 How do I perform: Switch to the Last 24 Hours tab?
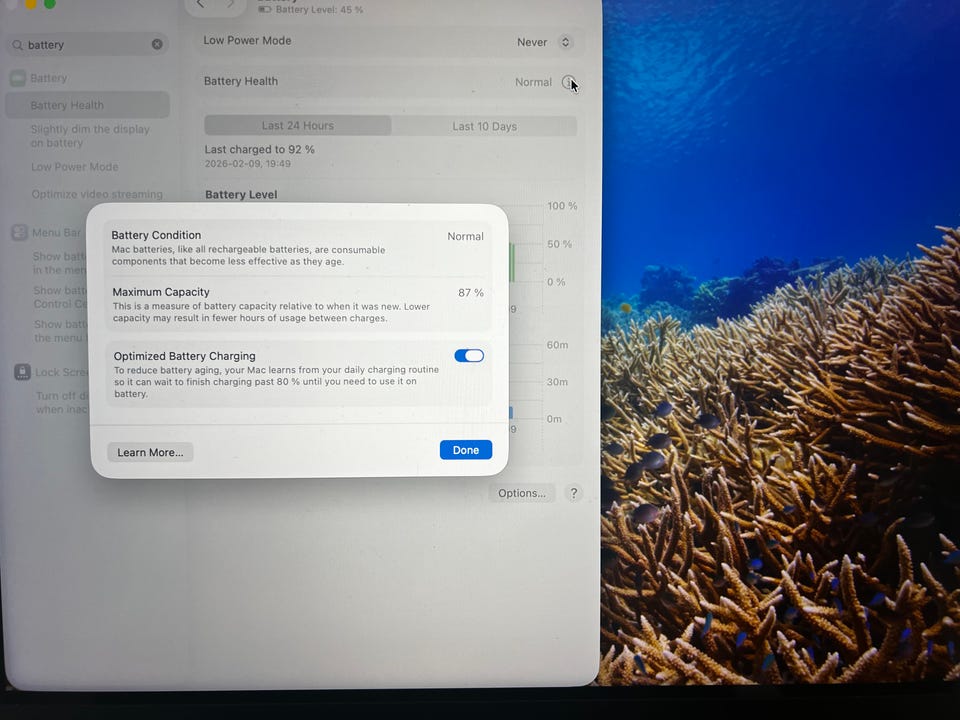pos(298,126)
